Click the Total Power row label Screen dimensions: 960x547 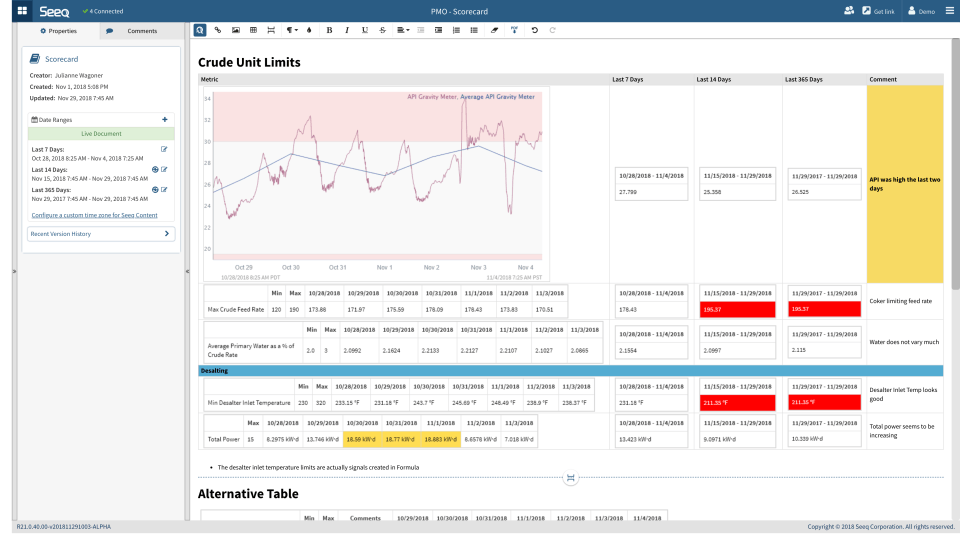pos(223,439)
